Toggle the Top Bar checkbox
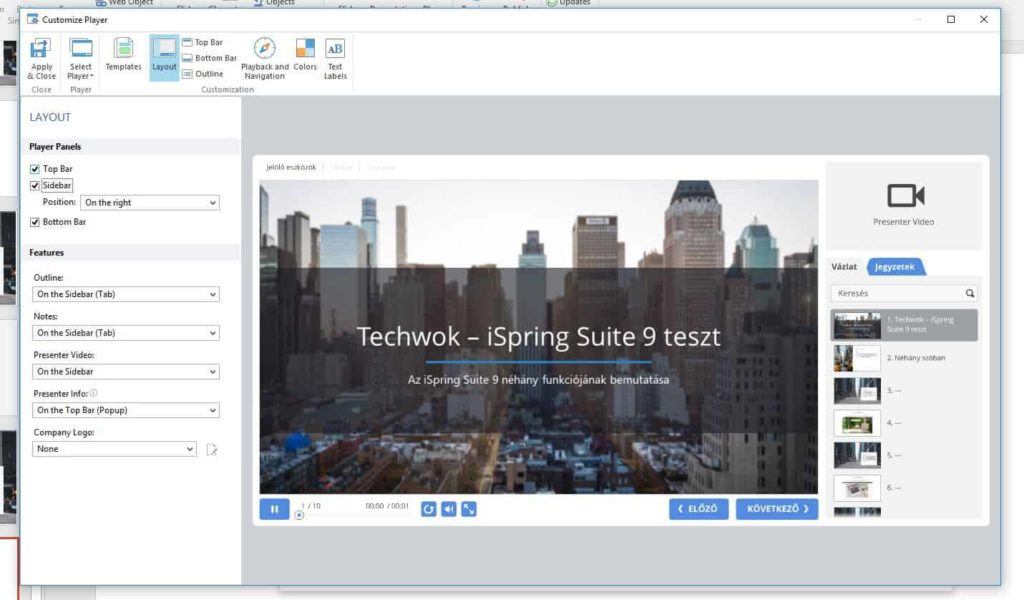This screenshot has width=1024, height=600. point(35,168)
